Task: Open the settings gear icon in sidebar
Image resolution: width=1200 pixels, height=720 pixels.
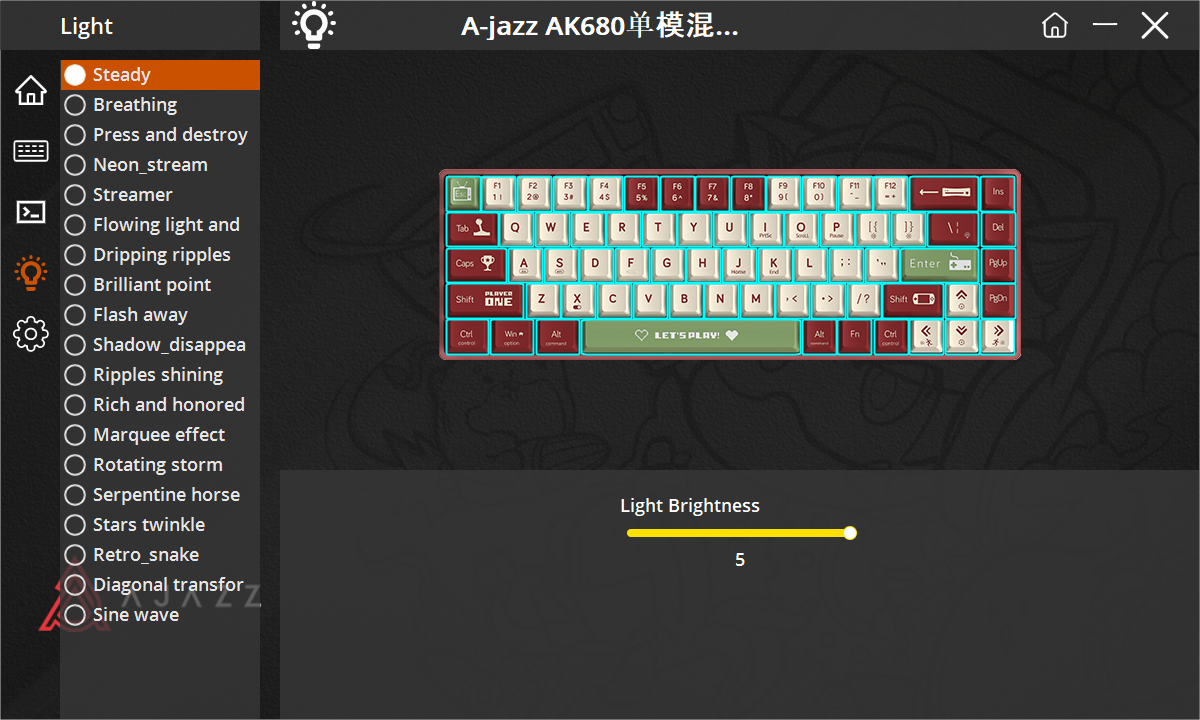Action: click(31, 333)
